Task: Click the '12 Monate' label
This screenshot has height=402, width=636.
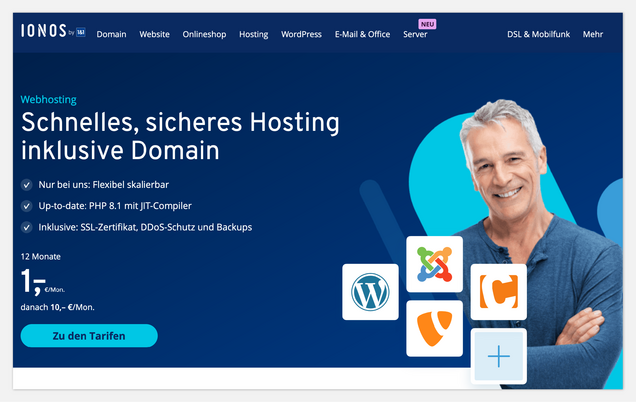Action: tap(41, 257)
